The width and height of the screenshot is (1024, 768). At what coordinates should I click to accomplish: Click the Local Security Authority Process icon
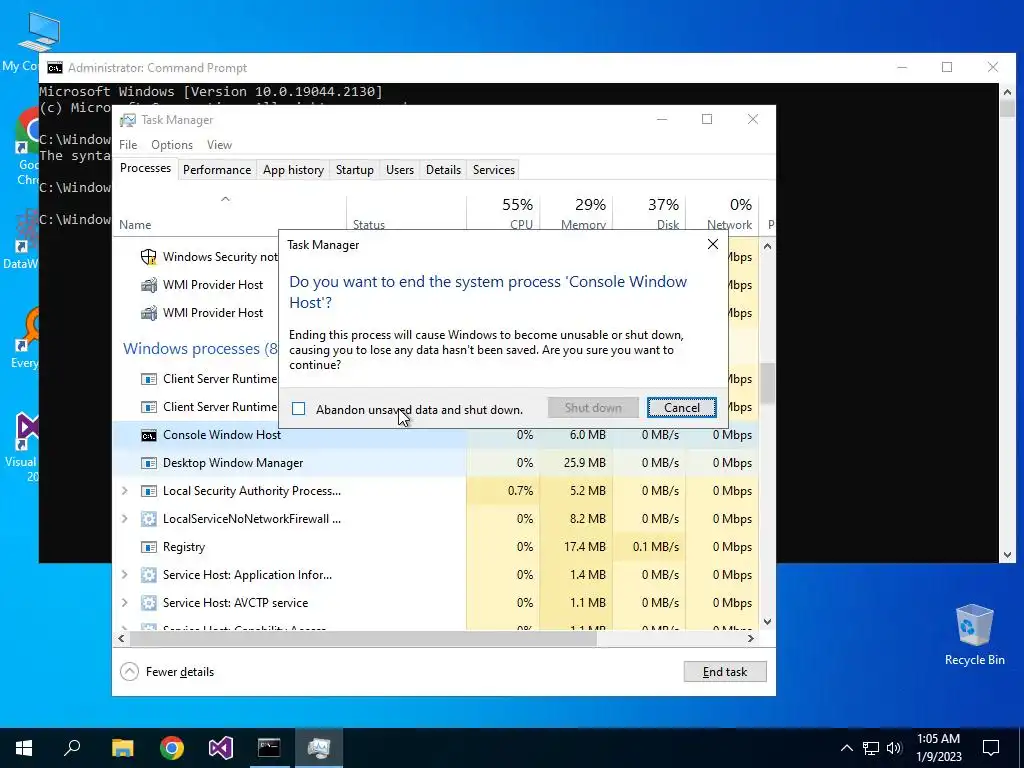point(149,491)
